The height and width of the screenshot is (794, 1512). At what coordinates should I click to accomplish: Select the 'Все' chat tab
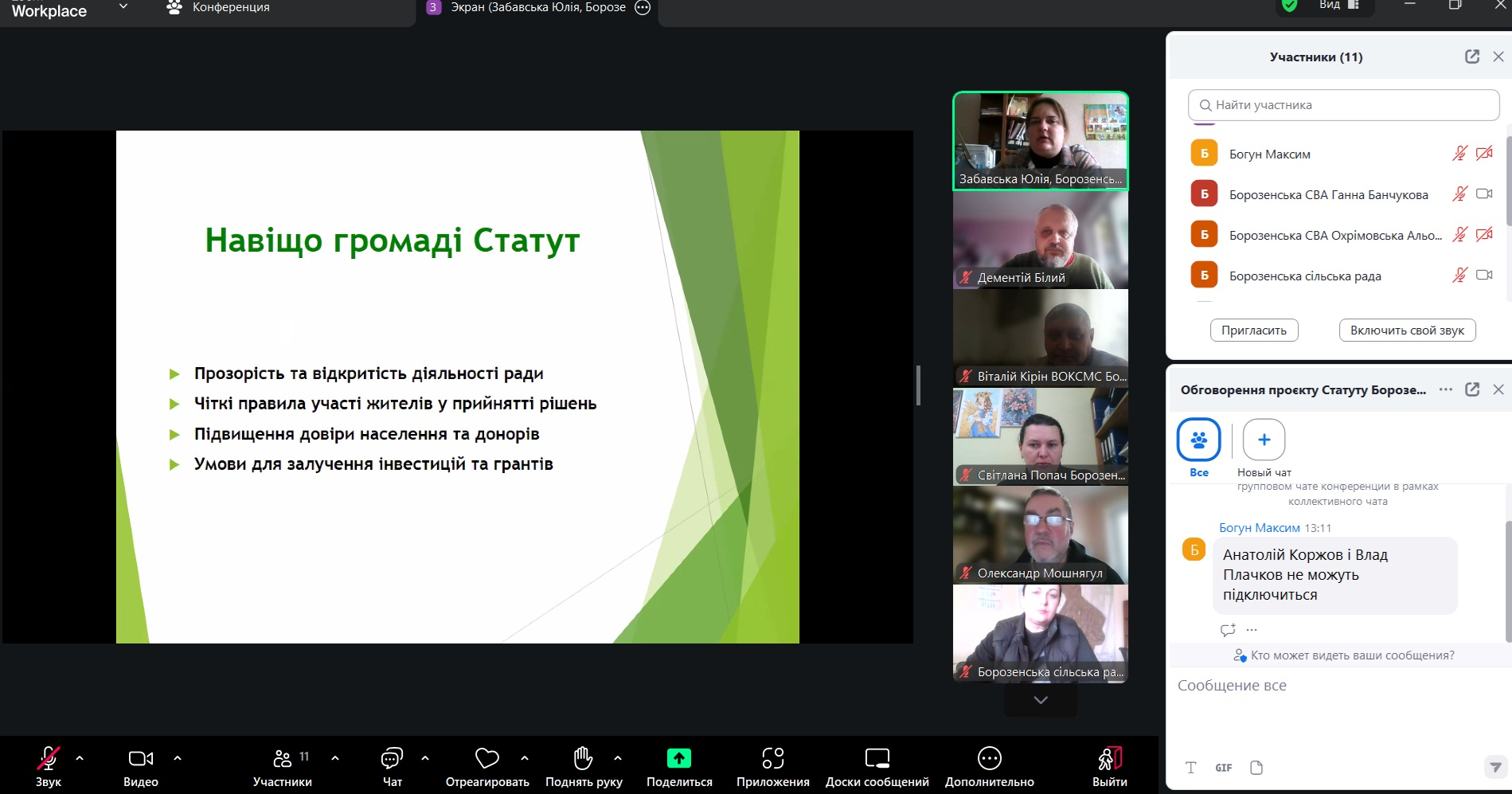(1198, 440)
